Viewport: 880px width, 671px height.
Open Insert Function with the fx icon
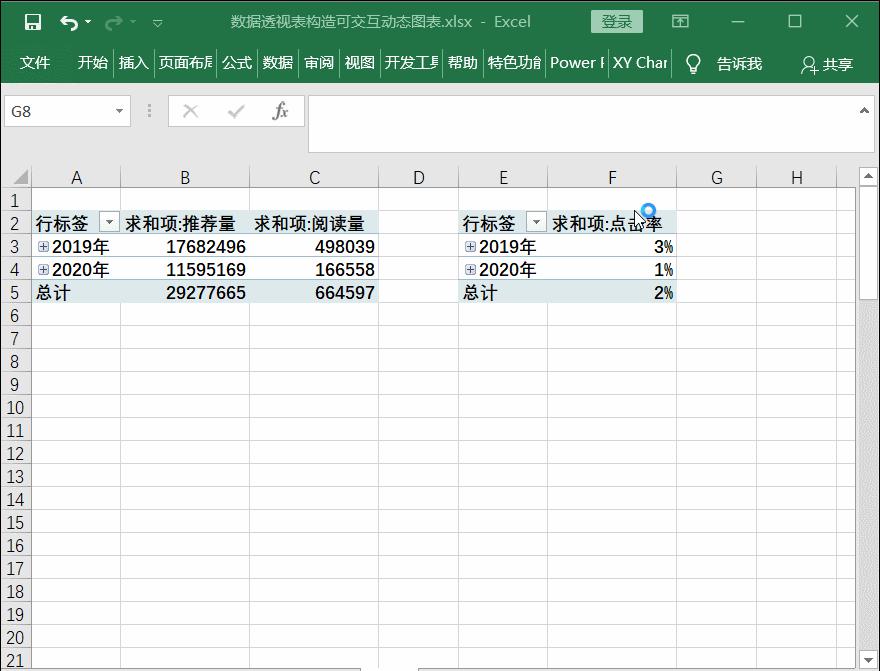coord(280,111)
